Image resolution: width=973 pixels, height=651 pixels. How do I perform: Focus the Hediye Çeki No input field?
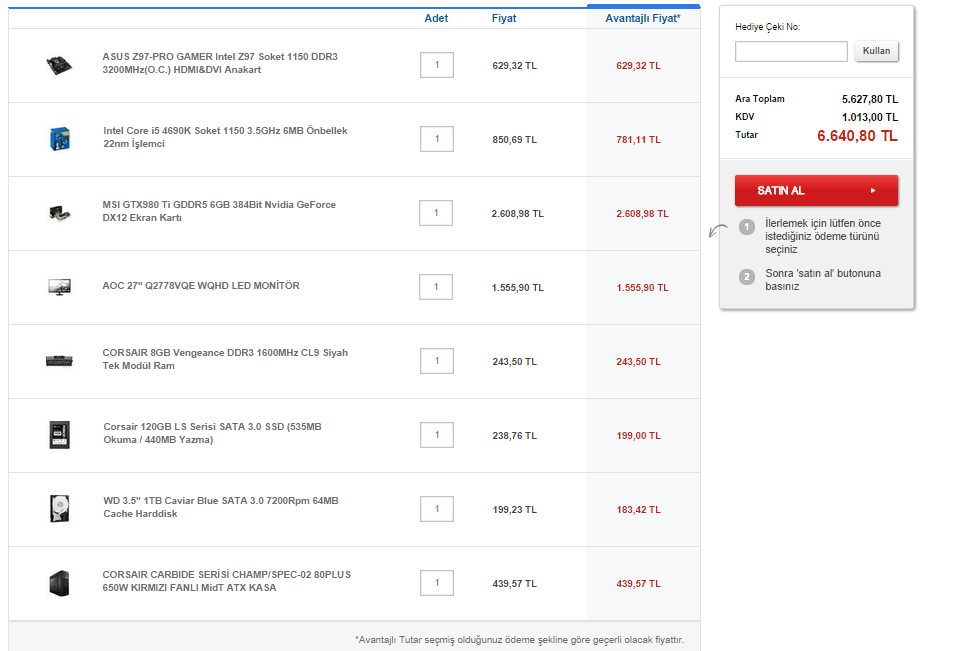[791, 52]
